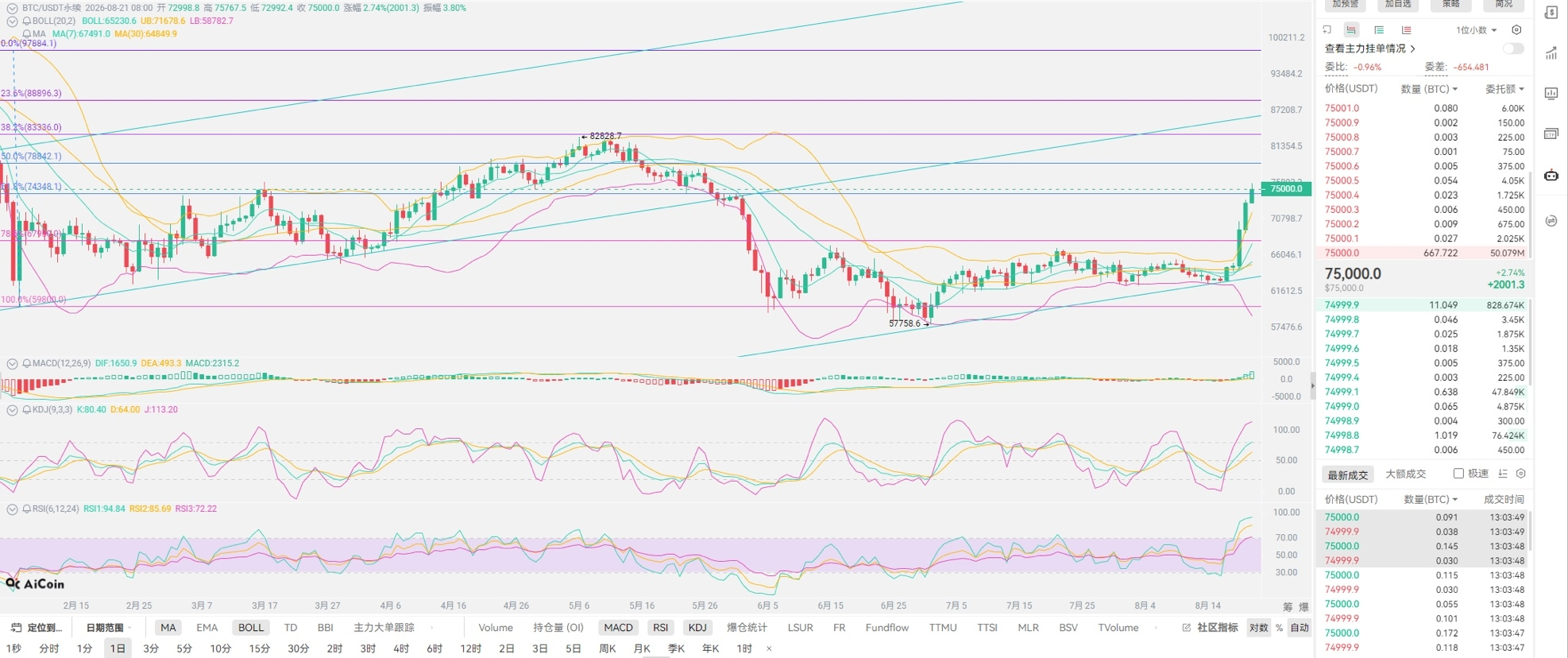Open the robot assistant icon in right sidebar

(1551, 176)
